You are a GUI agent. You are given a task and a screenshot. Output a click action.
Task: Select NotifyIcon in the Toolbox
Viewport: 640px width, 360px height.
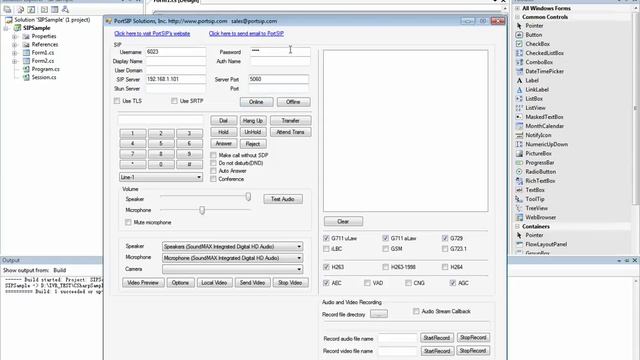(538, 135)
